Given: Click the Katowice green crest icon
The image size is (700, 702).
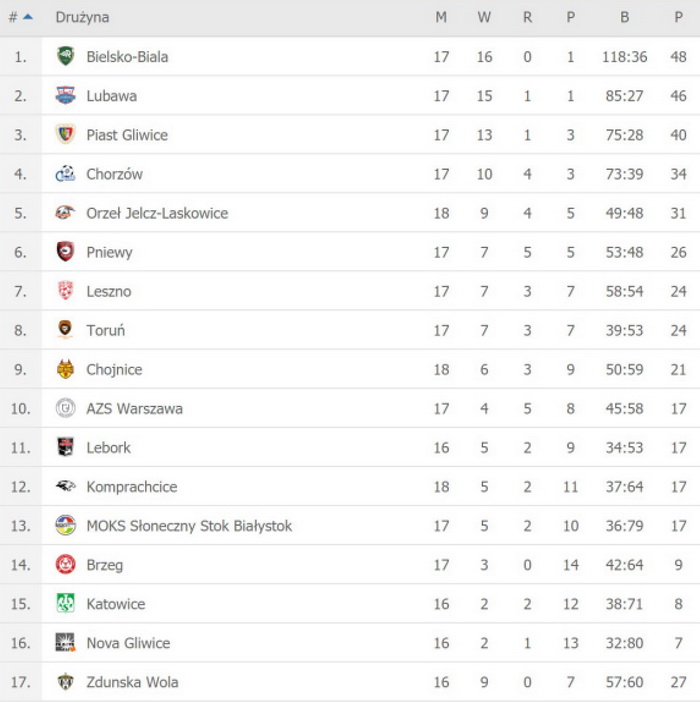Looking at the screenshot, I should 65,603.
